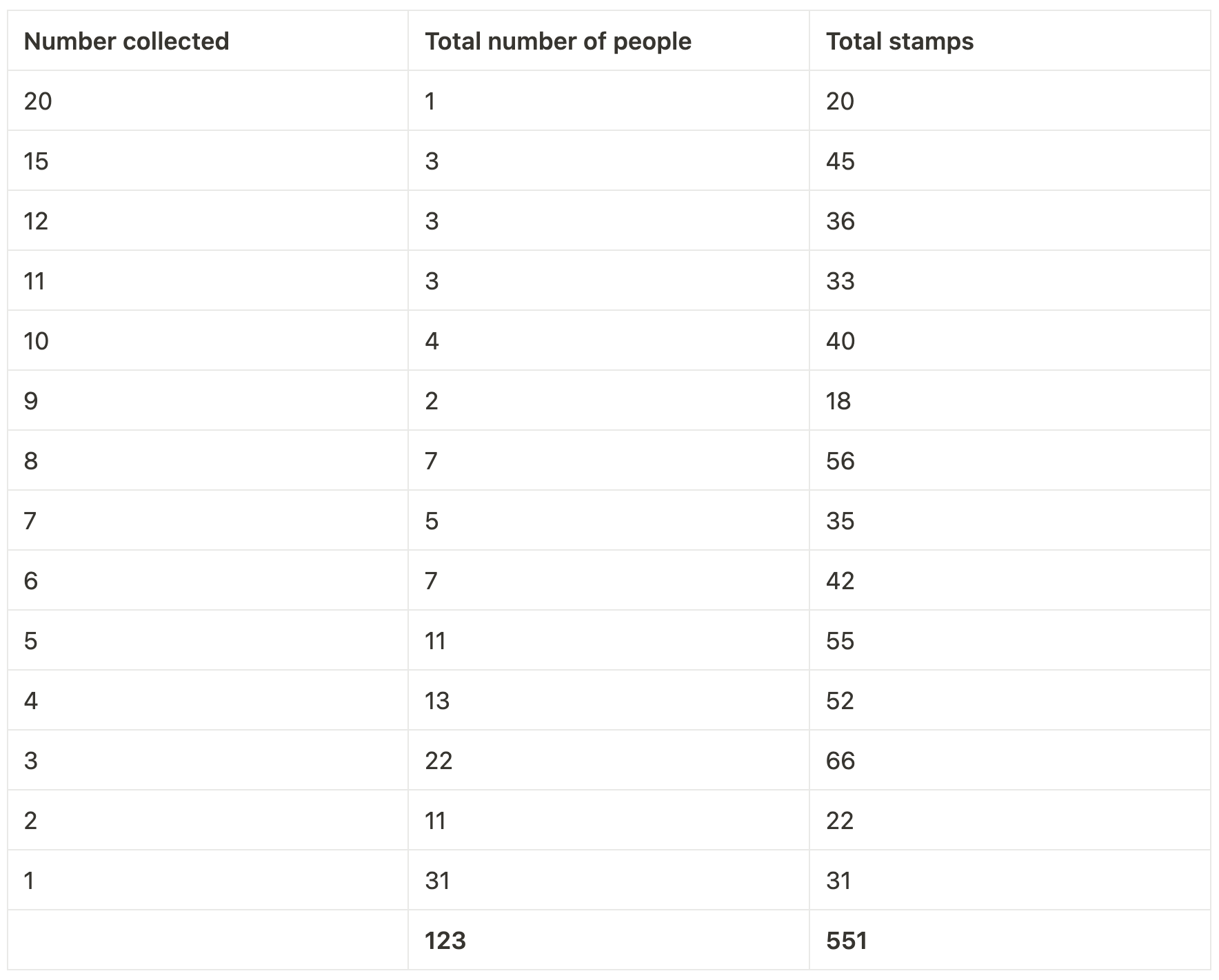Select the people count cell showing 13

(x=437, y=701)
